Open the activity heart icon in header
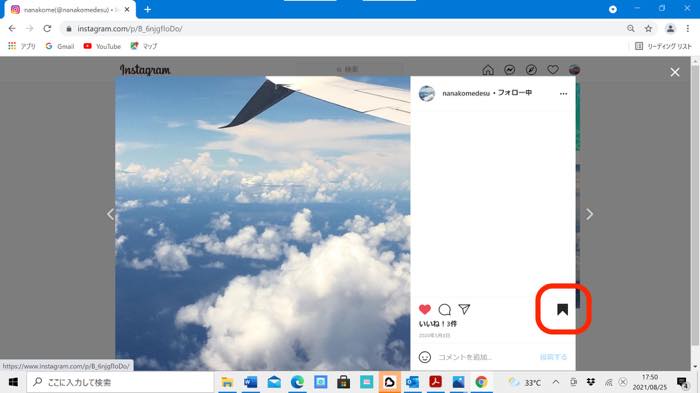 (553, 70)
